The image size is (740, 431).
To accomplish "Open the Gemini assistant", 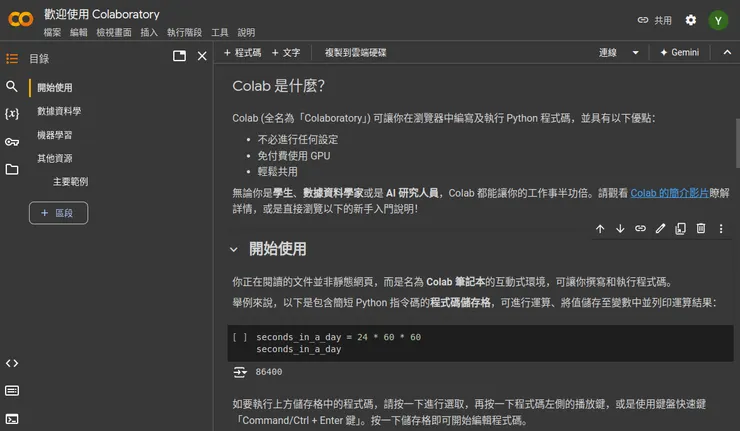I will (x=680, y=52).
